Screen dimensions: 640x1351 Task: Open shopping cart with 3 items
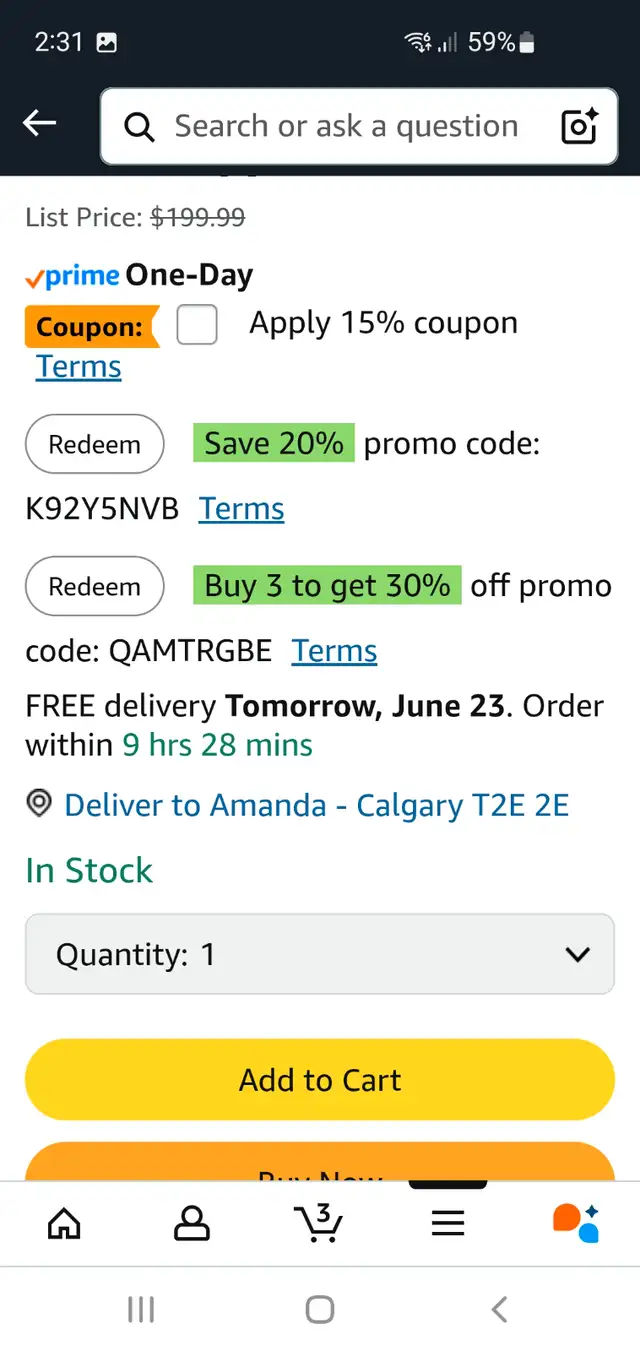click(319, 1222)
